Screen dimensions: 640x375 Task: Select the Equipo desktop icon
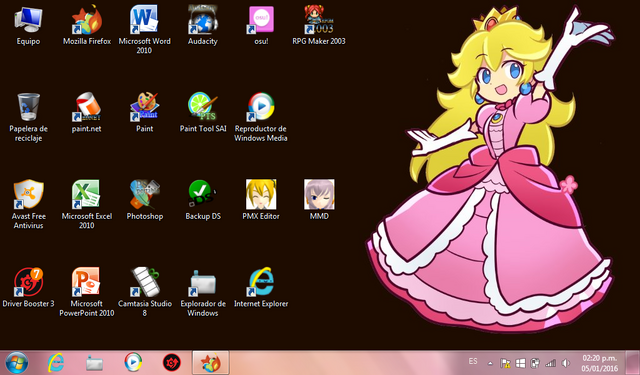click(28, 25)
